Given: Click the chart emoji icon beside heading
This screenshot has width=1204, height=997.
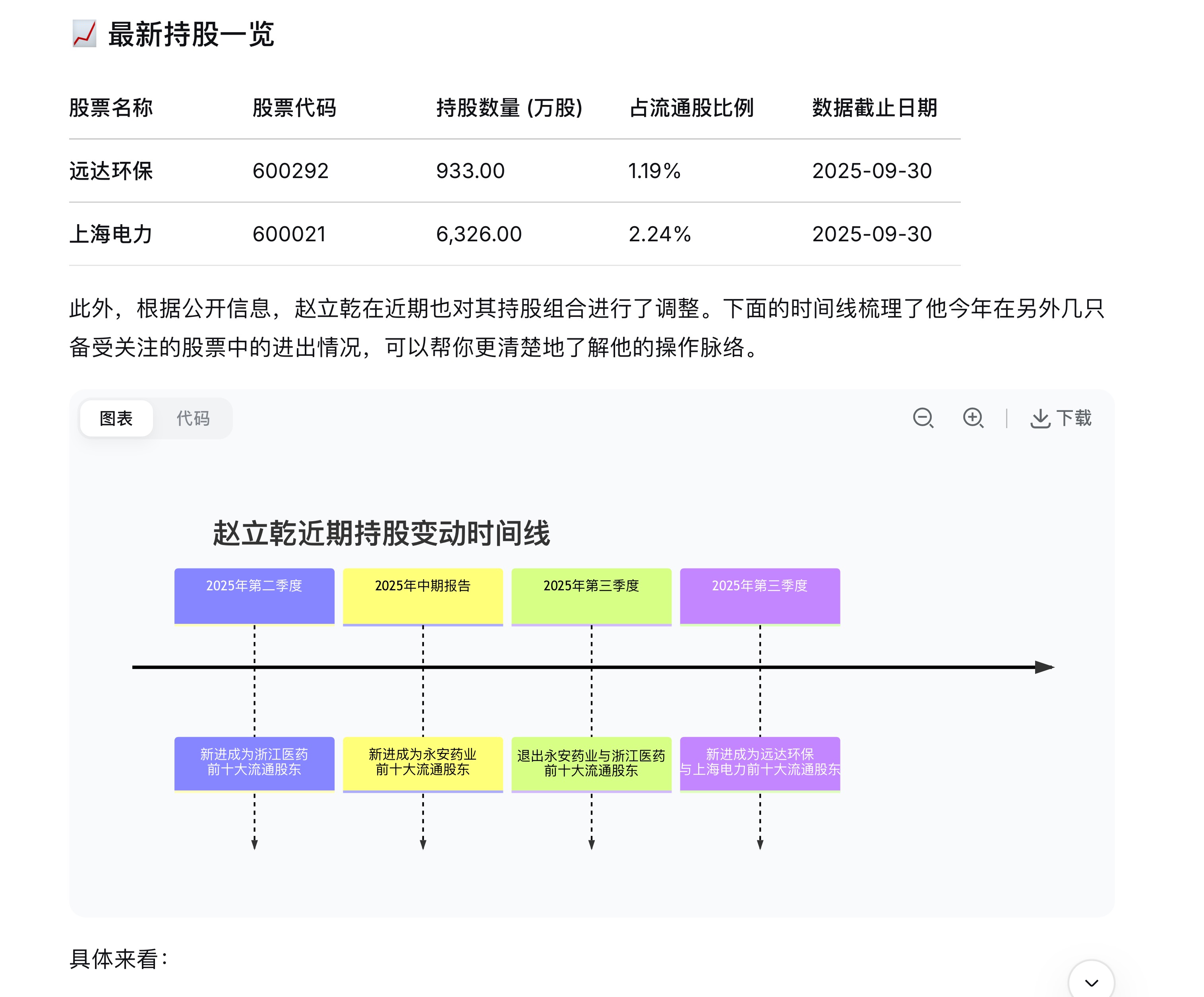Looking at the screenshot, I should [x=84, y=34].
